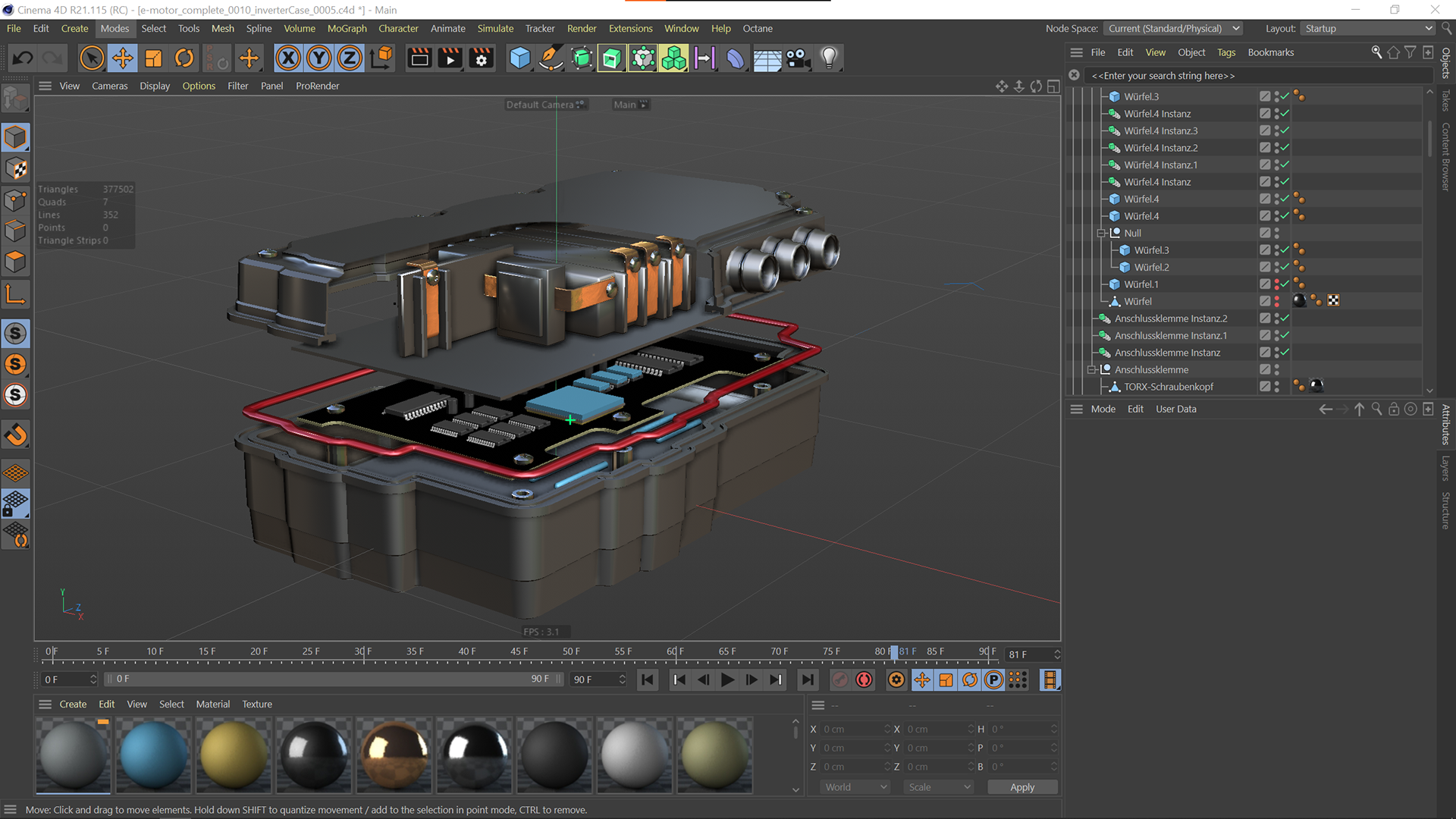Open Edit Render Settings icon
The width and height of the screenshot is (1456, 819).
click(482, 58)
